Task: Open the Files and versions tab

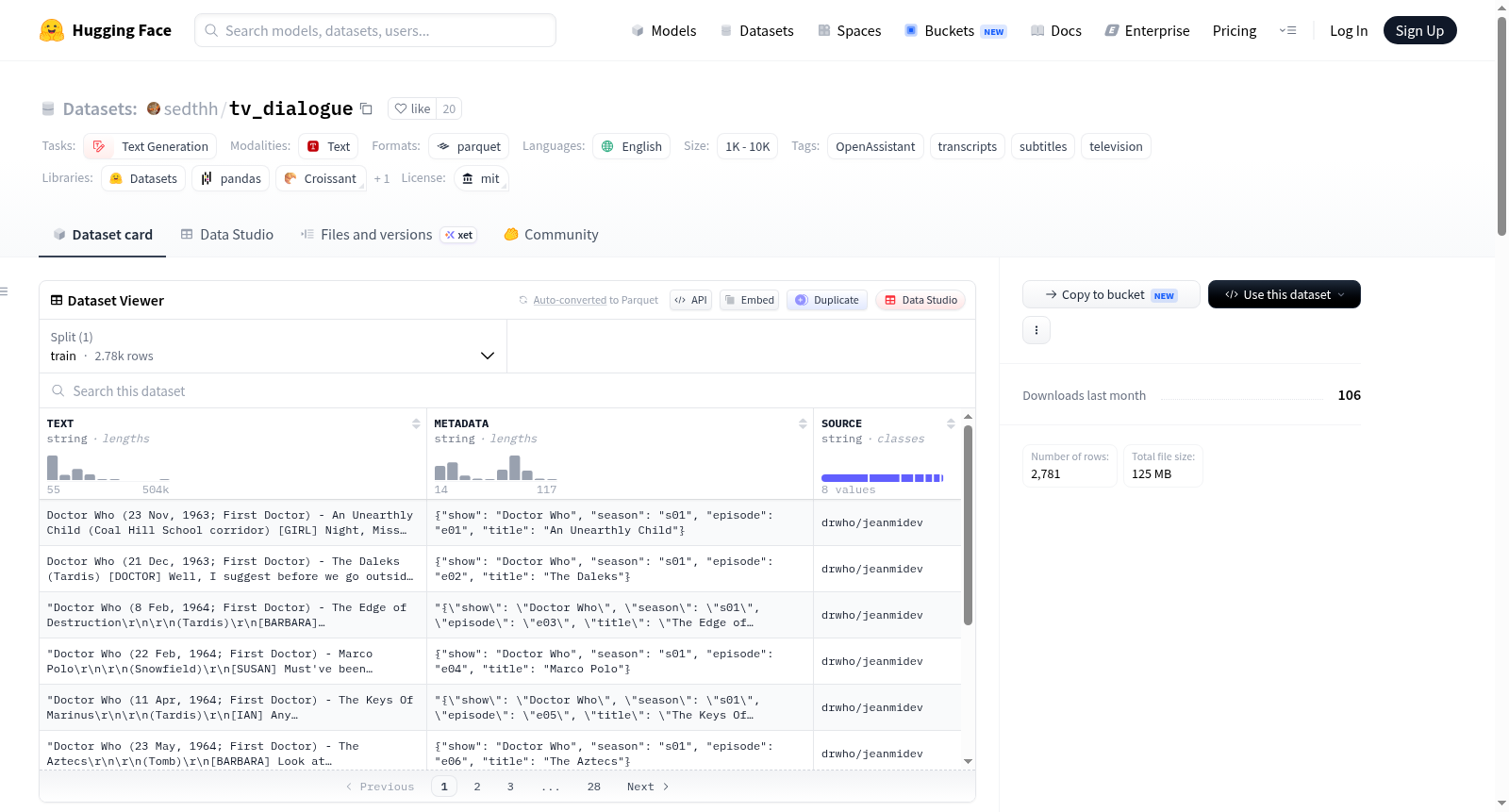Action: 389,235
